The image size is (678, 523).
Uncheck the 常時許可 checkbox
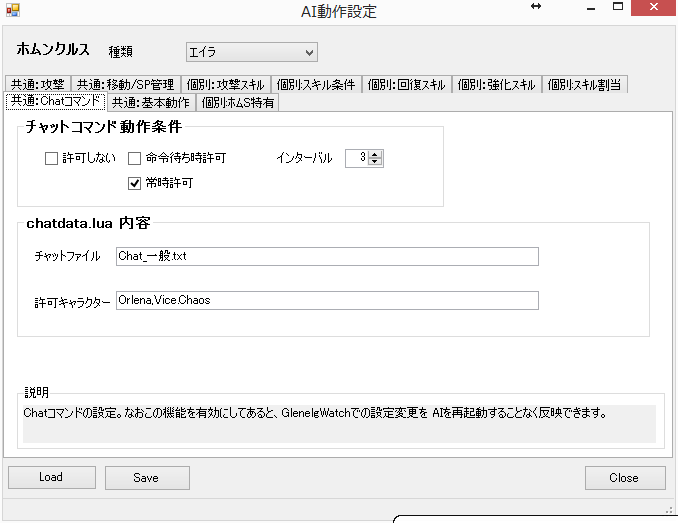(x=134, y=184)
